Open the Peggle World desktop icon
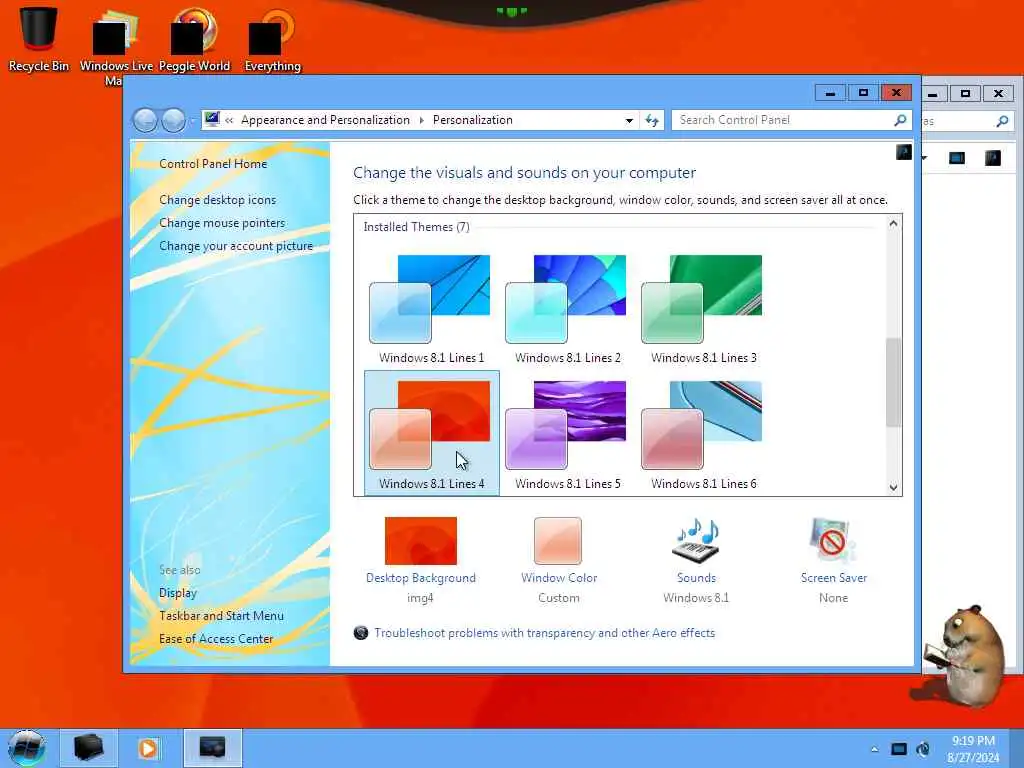The height and width of the screenshot is (768, 1024). (x=194, y=39)
